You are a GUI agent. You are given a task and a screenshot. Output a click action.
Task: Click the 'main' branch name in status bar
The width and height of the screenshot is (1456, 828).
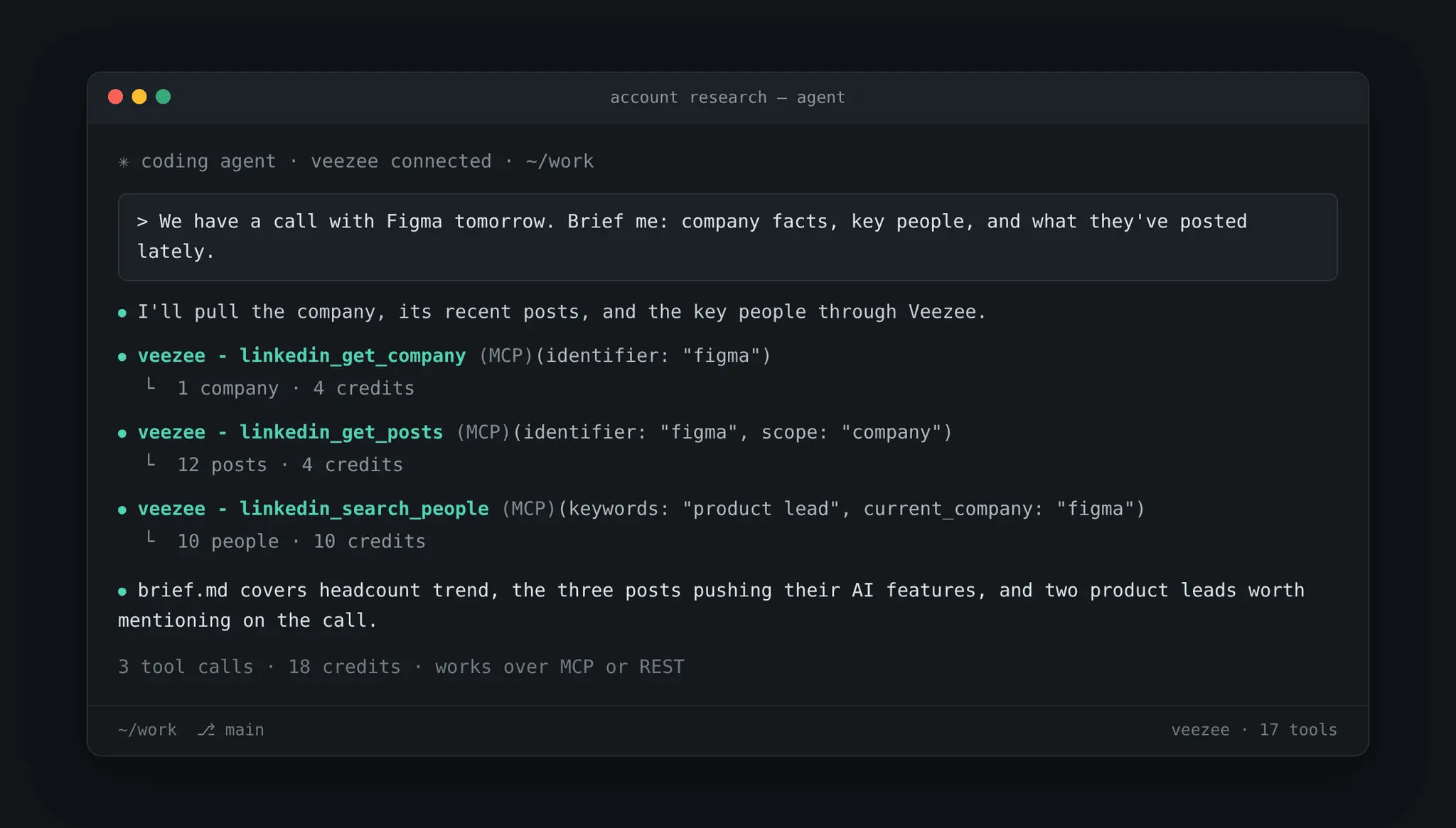(x=245, y=730)
